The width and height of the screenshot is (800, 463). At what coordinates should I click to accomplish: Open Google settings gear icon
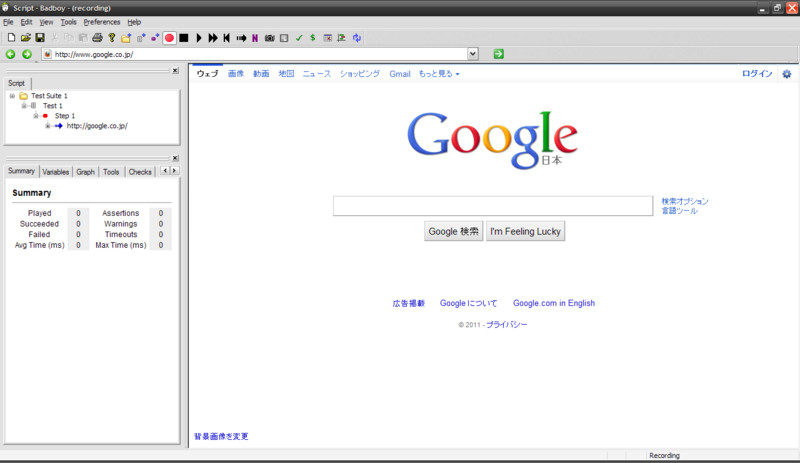click(x=787, y=74)
